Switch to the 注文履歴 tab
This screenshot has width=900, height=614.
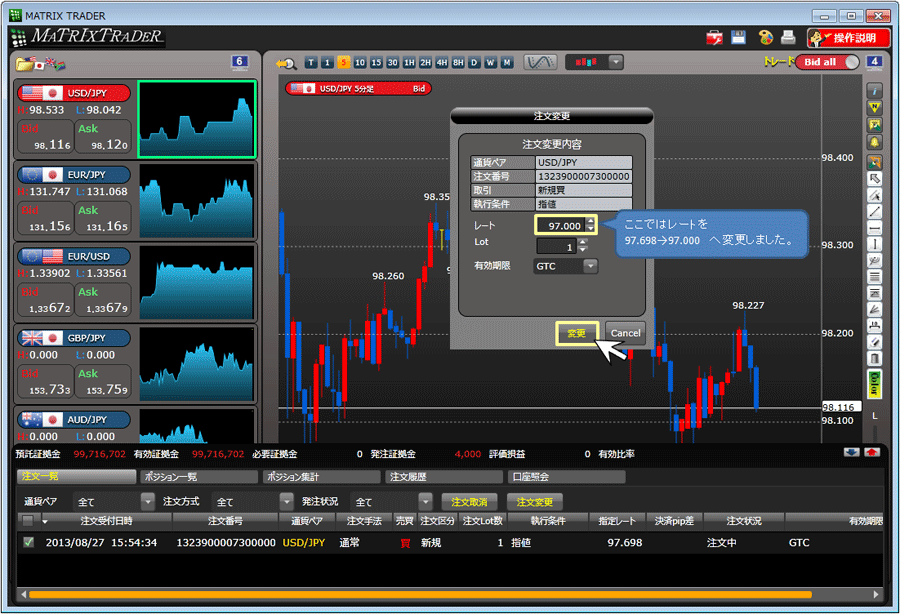pos(445,476)
